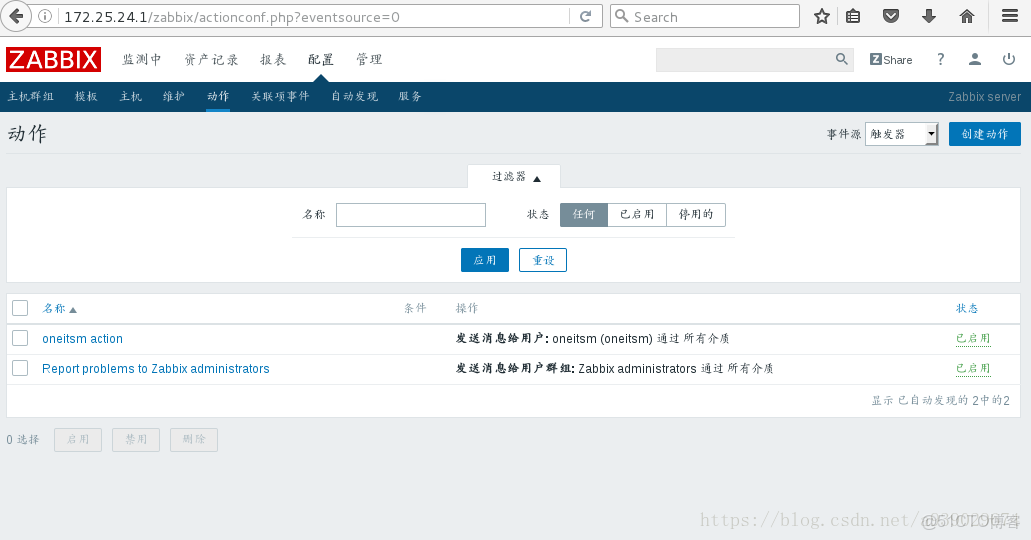The width and height of the screenshot is (1031, 540).
Task: Open the 资产记录 top menu
Action: point(211,59)
